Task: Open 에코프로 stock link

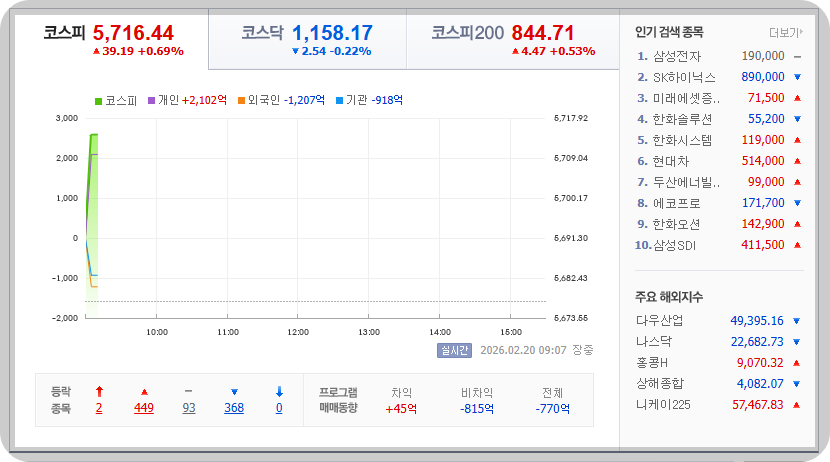Action: [676, 203]
